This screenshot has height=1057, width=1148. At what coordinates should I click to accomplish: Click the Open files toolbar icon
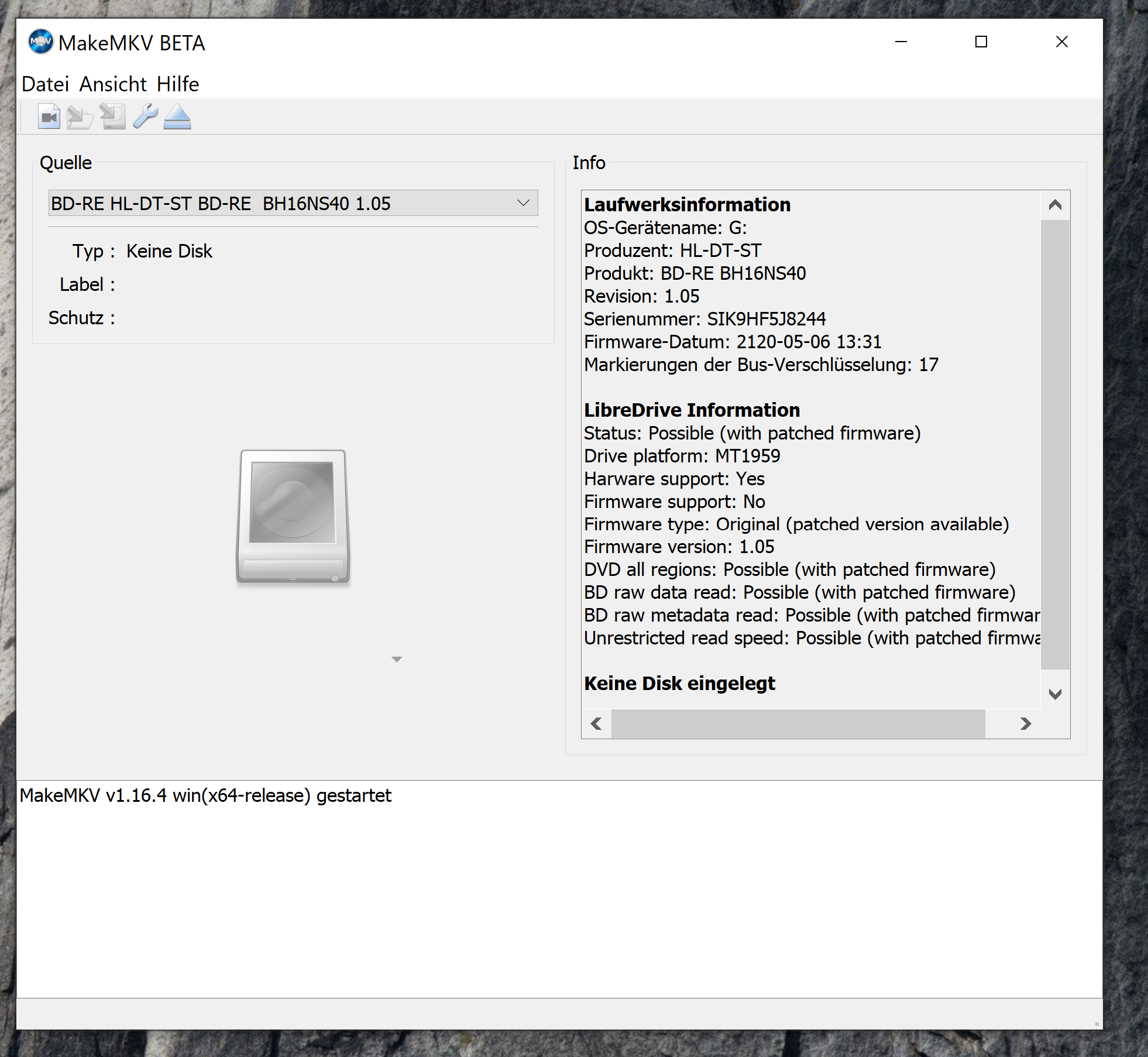click(x=49, y=116)
